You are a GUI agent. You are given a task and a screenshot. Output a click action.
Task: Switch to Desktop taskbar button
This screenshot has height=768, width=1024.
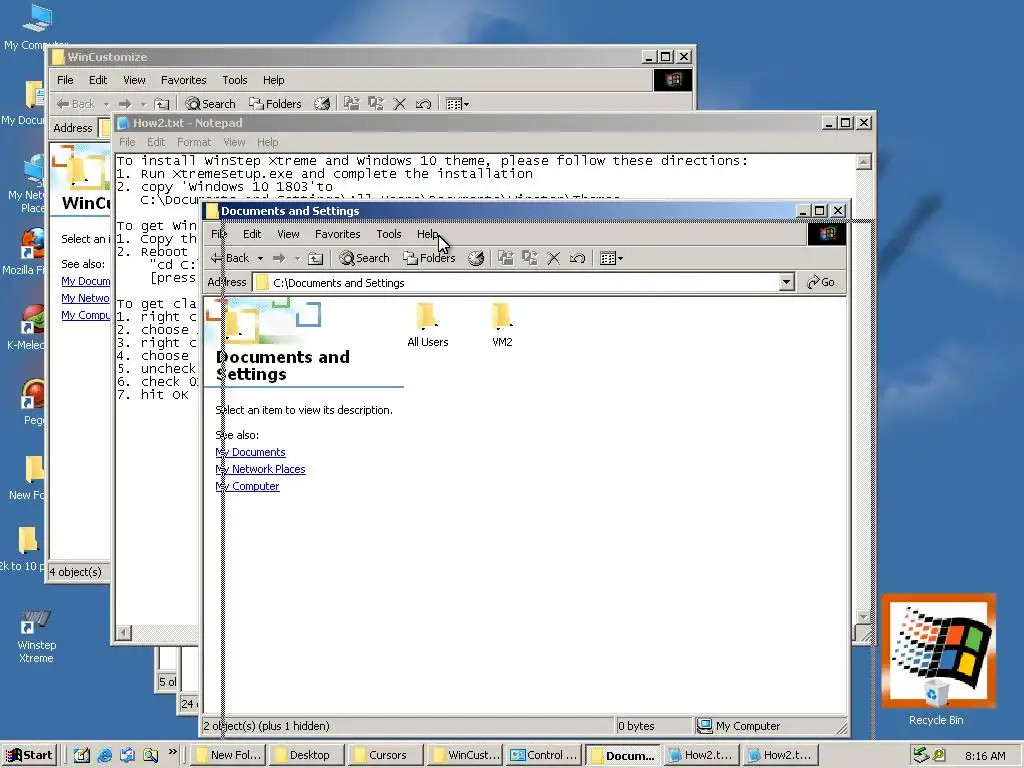pyautogui.click(x=308, y=755)
